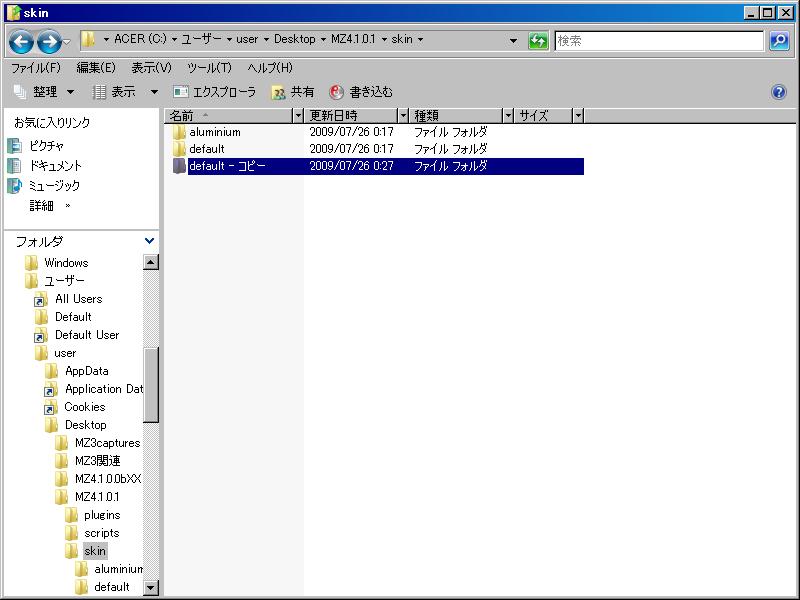Open the ファイル(F) menu
800x600 pixels.
[35, 68]
